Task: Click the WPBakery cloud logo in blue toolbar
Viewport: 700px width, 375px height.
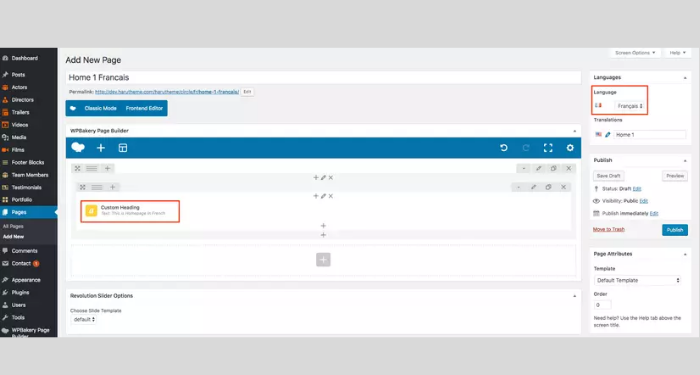Action: 78,148
